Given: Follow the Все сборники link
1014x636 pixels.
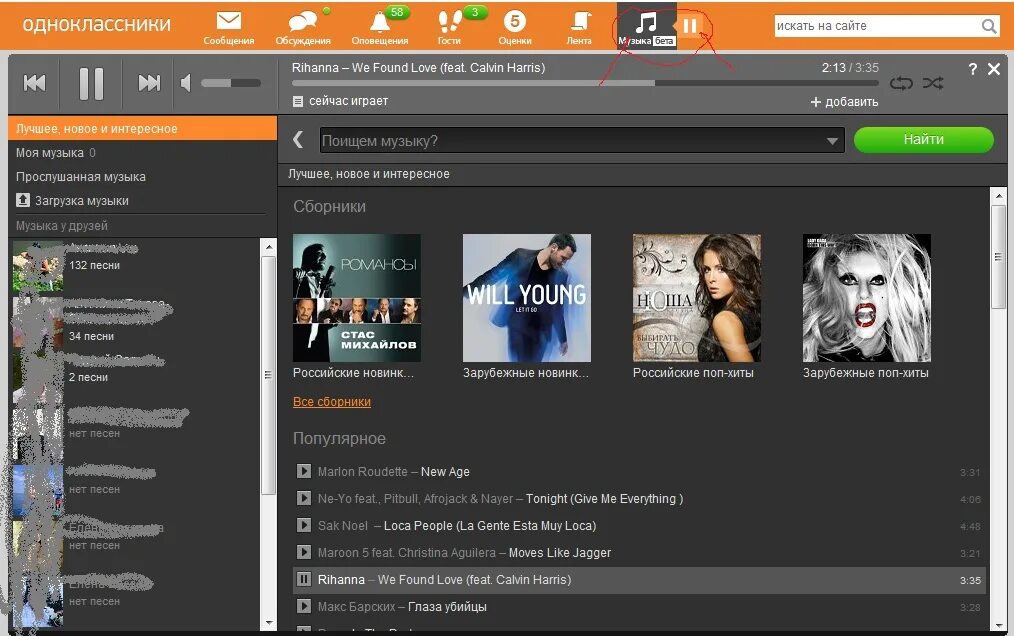Looking at the screenshot, I should 332,402.
